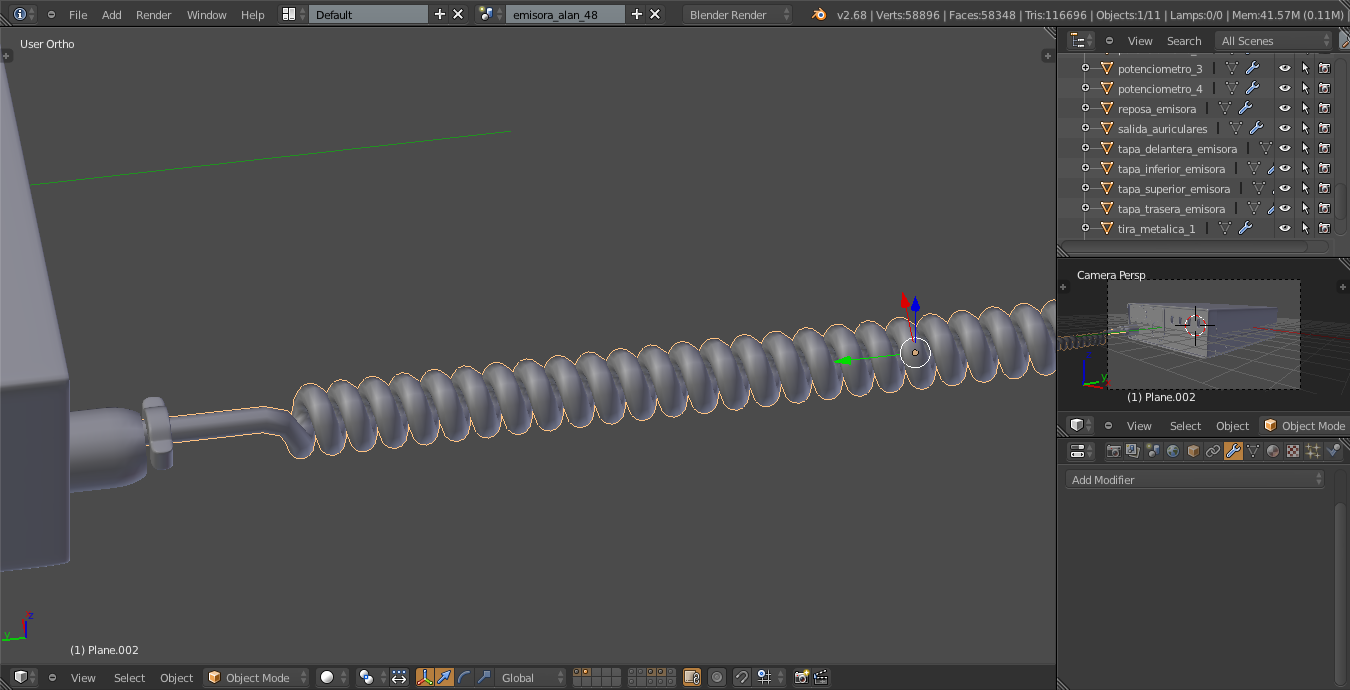Open the Texture properties tab (checker icon)
The image size is (1350, 690).
1293,451
